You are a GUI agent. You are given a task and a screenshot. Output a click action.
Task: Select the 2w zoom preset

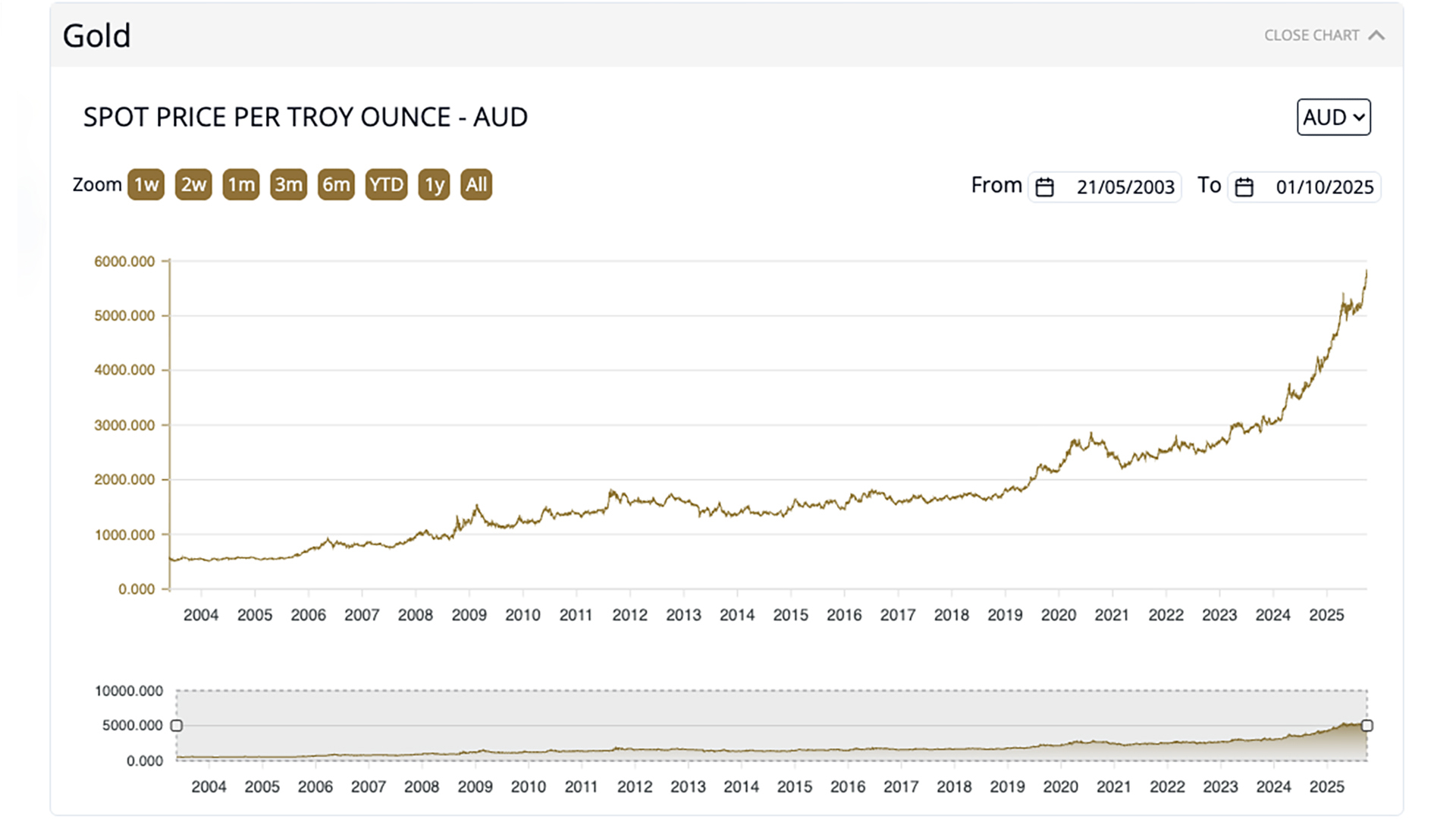pos(193,184)
